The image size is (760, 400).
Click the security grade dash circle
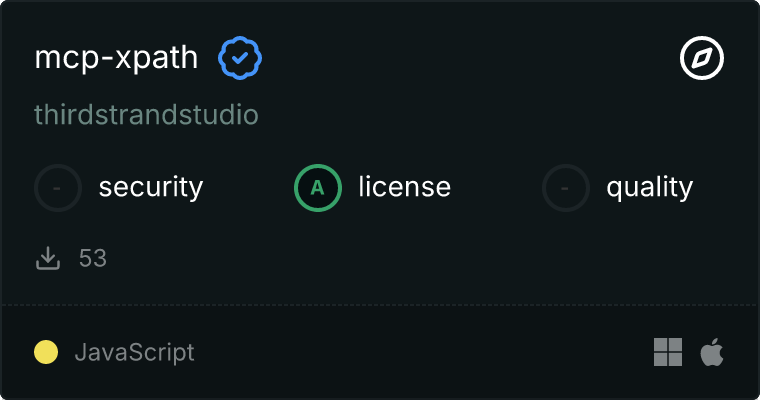(58, 187)
